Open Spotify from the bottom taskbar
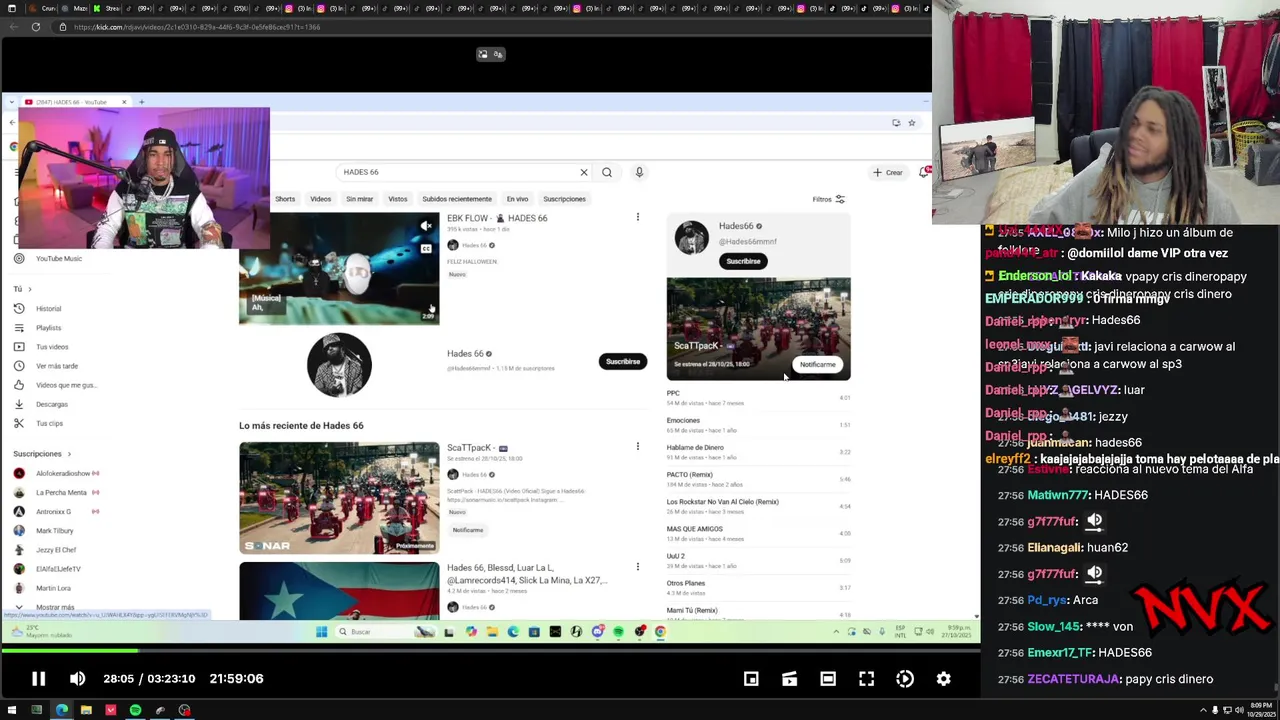The image size is (1280, 720). click(135, 710)
